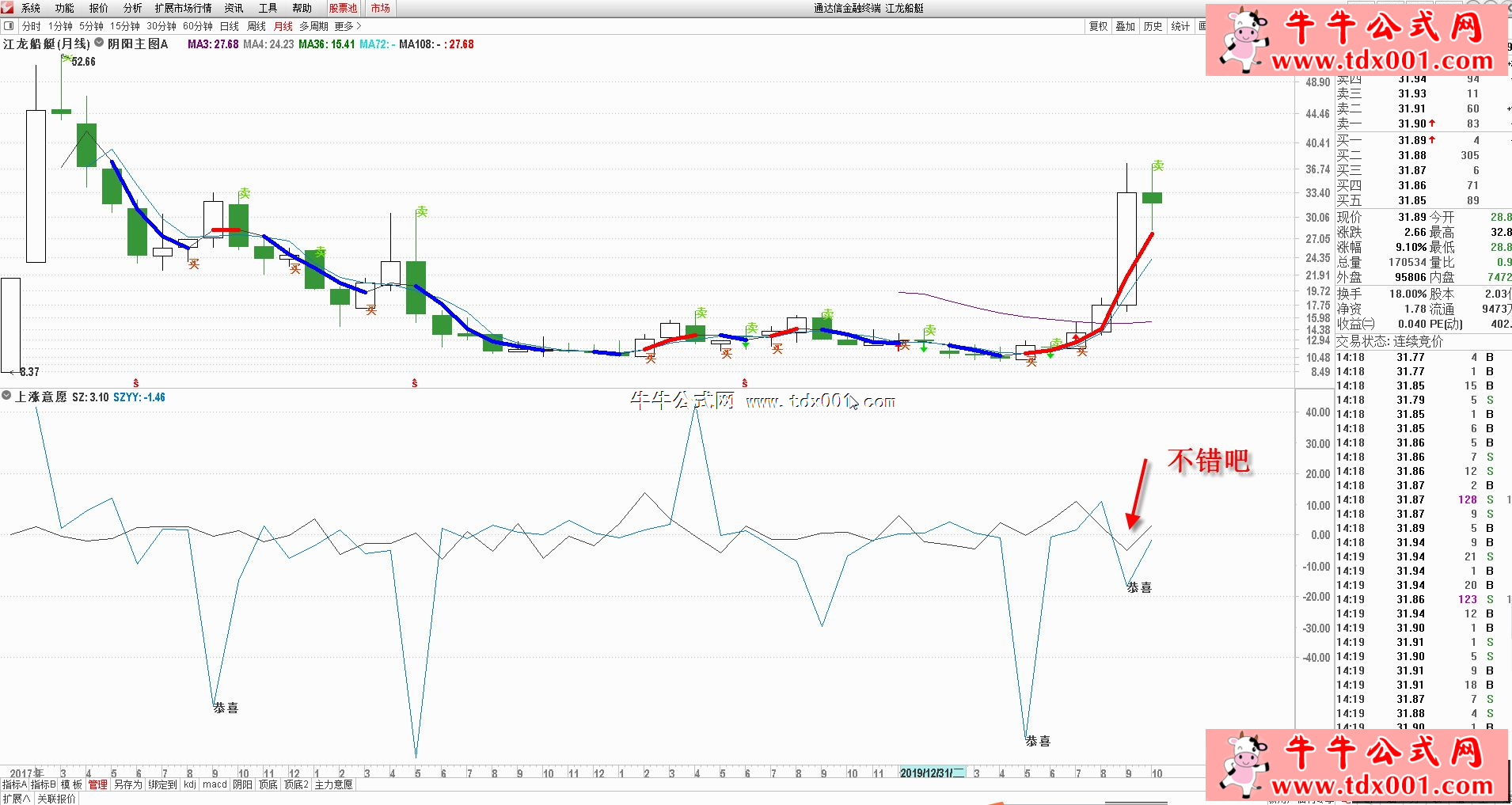Click the MA3: 27.68 value
The width and height of the screenshot is (1512, 805).
pyautogui.click(x=213, y=44)
